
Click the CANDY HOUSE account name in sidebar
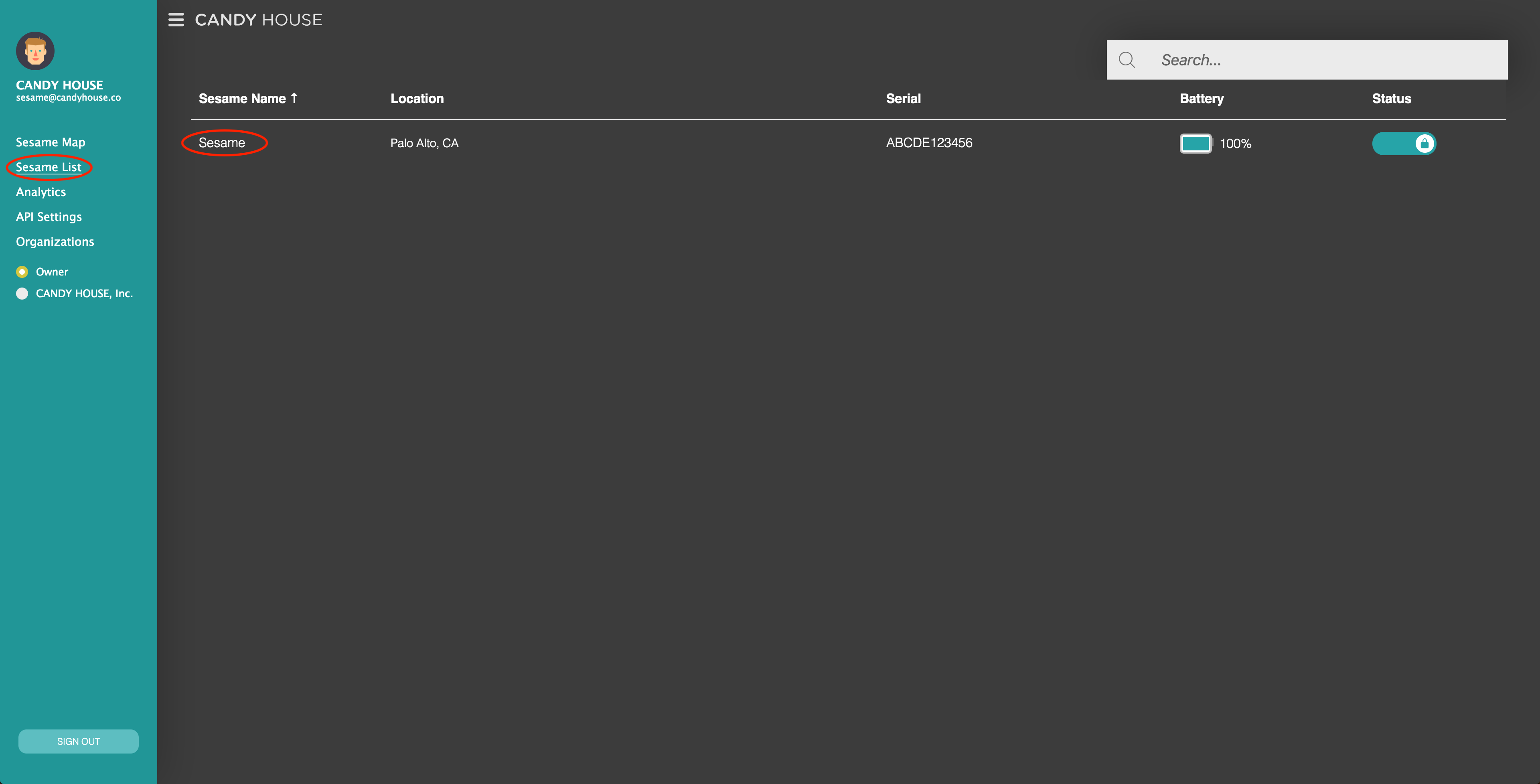(60, 85)
